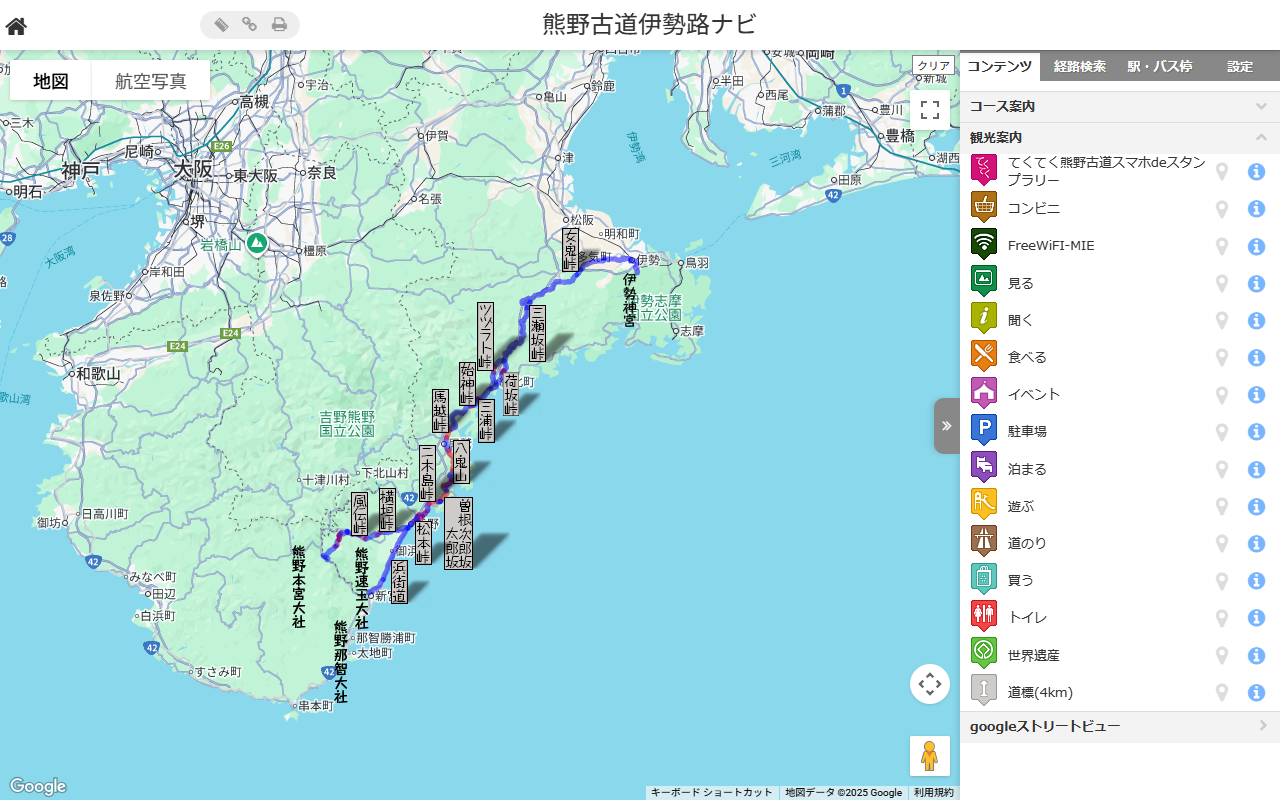Click the 曽根次郎坂太郎坂 label
The height and width of the screenshot is (800, 1280).
click(458, 534)
